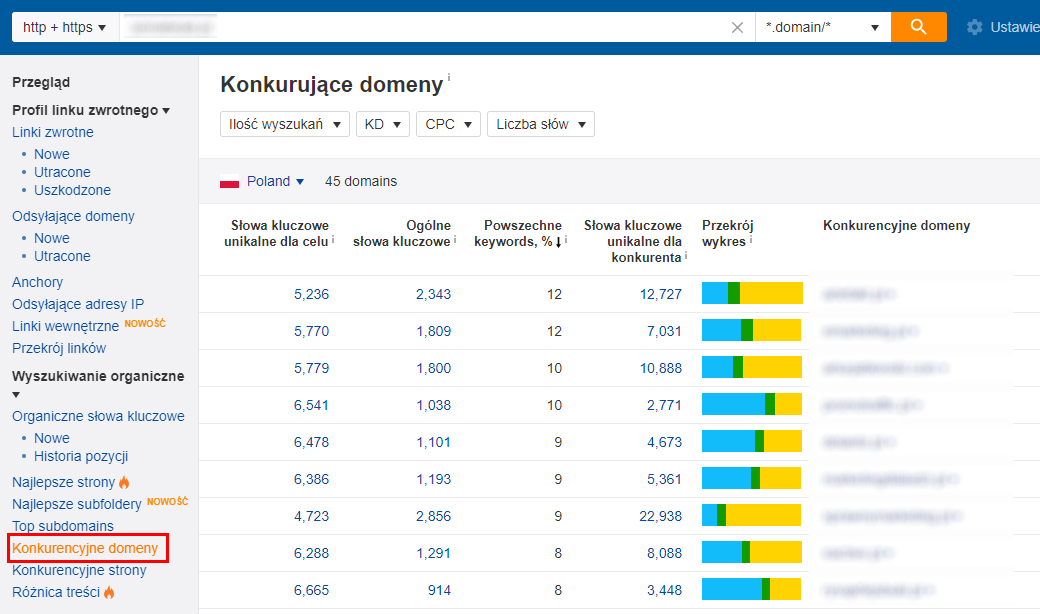
Task: Go to Organiczne słowa kluczowe in sidebar
Action: click(98, 416)
